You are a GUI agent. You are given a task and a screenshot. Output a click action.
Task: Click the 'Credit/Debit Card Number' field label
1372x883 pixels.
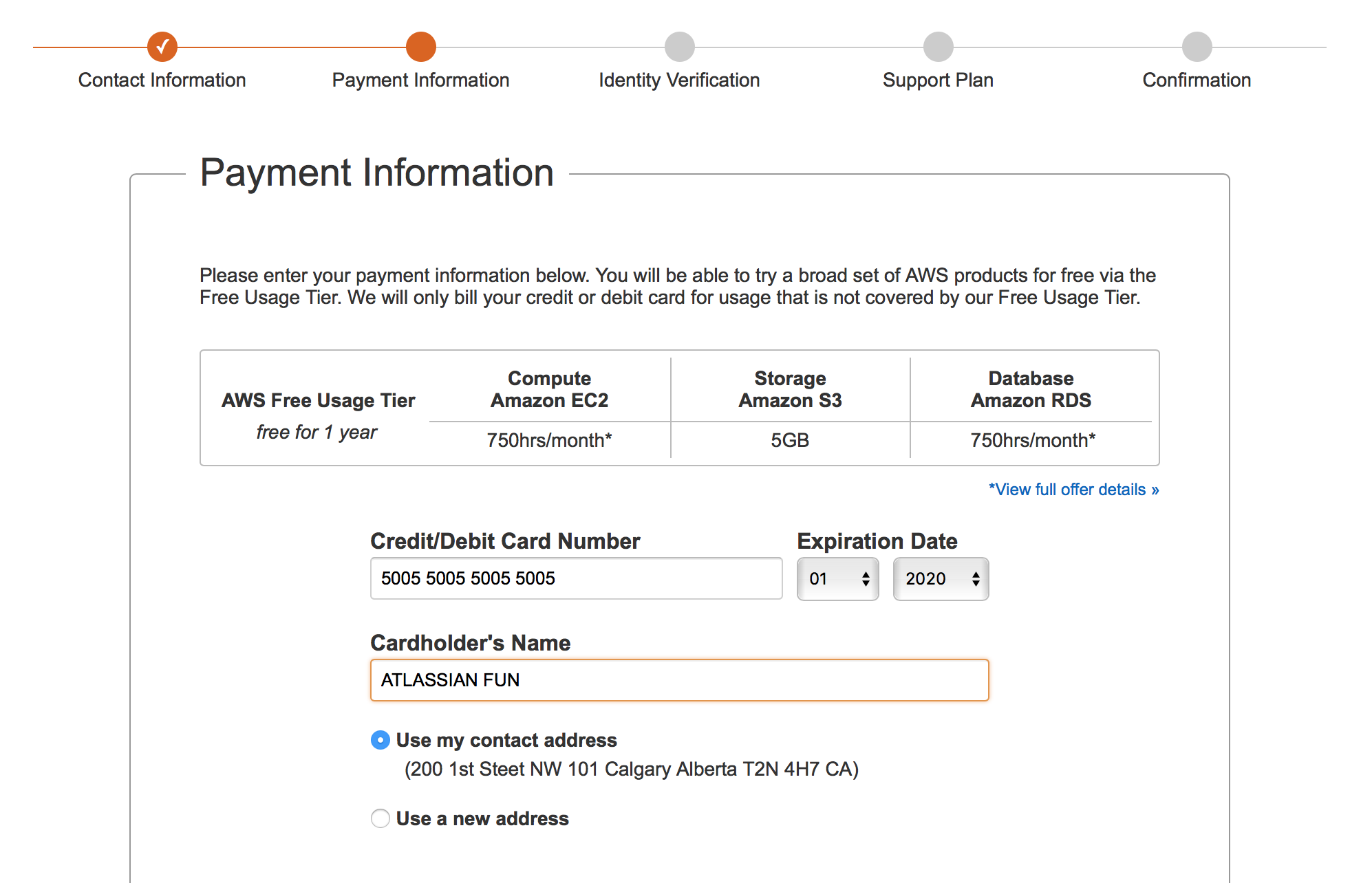[506, 541]
